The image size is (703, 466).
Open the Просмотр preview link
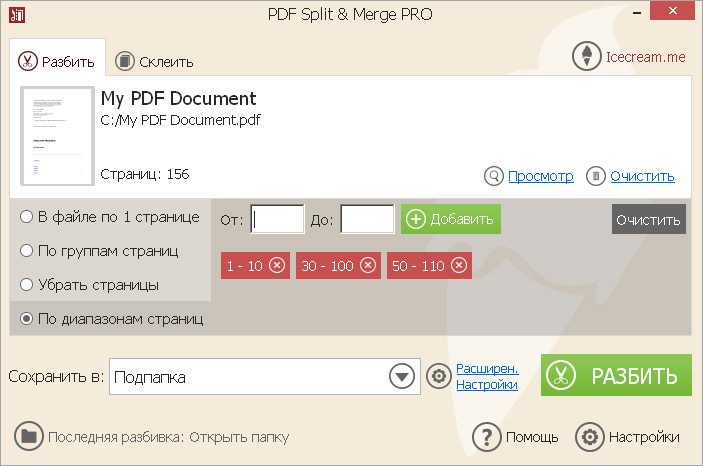point(541,176)
